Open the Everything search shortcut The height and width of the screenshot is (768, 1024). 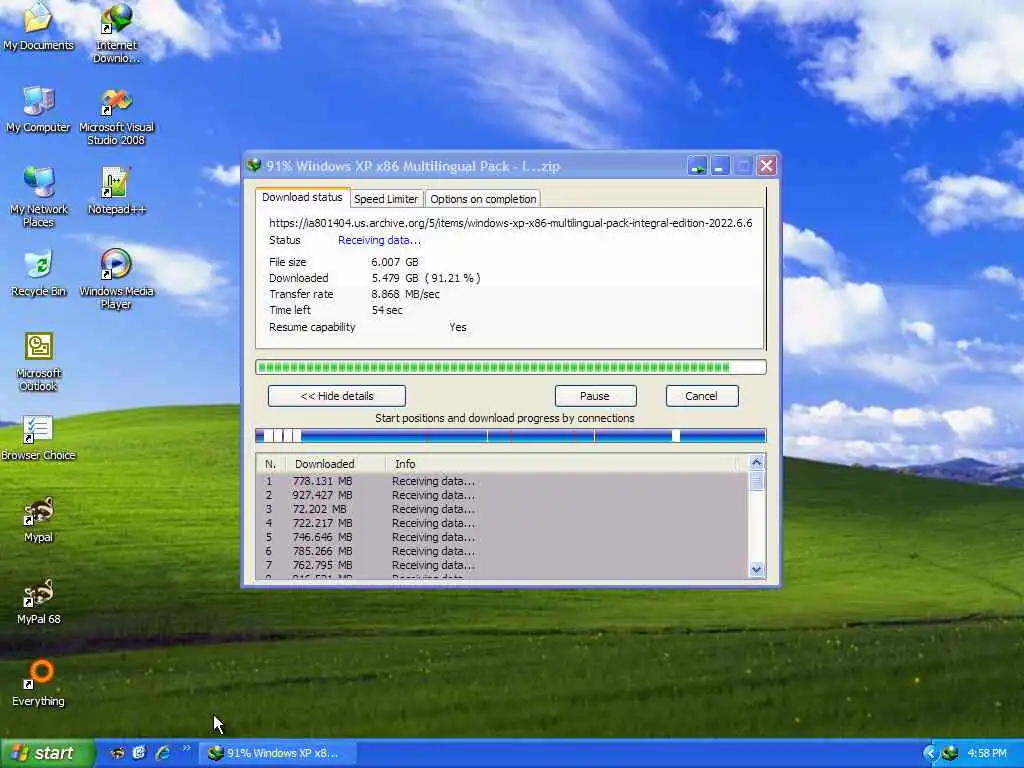(39, 684)
